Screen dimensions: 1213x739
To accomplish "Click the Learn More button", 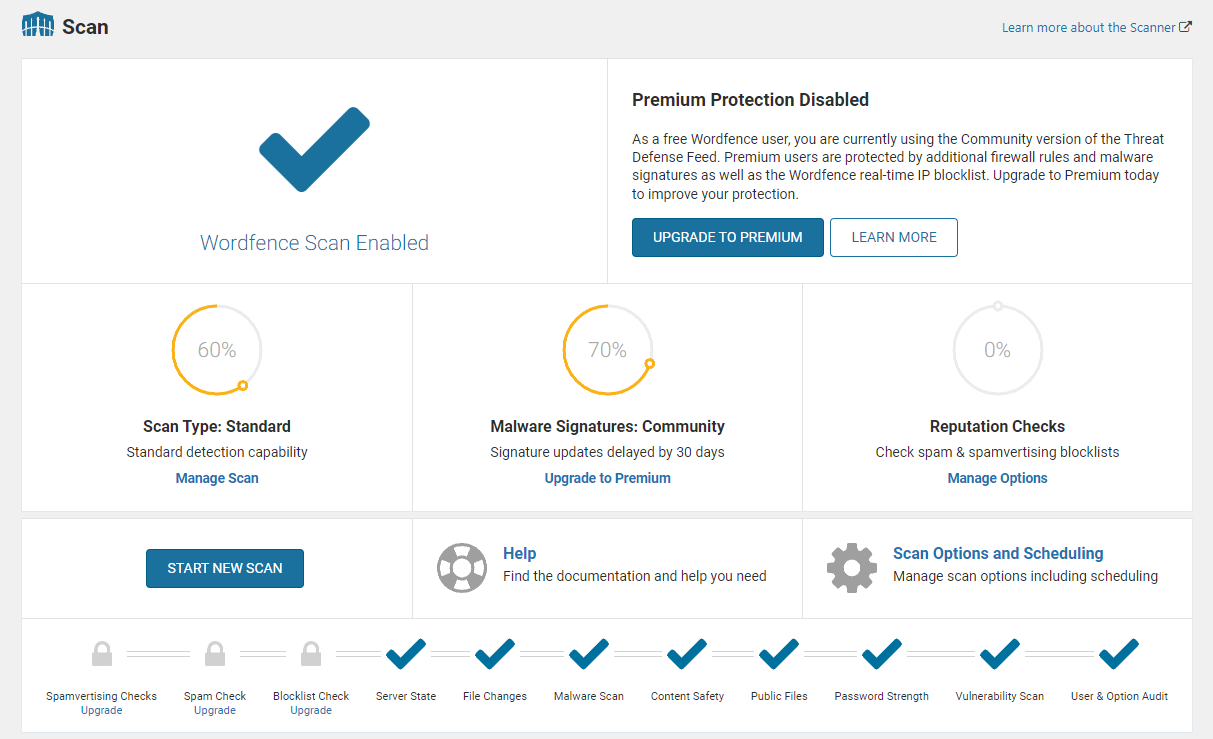I will [x=893, y=238].
